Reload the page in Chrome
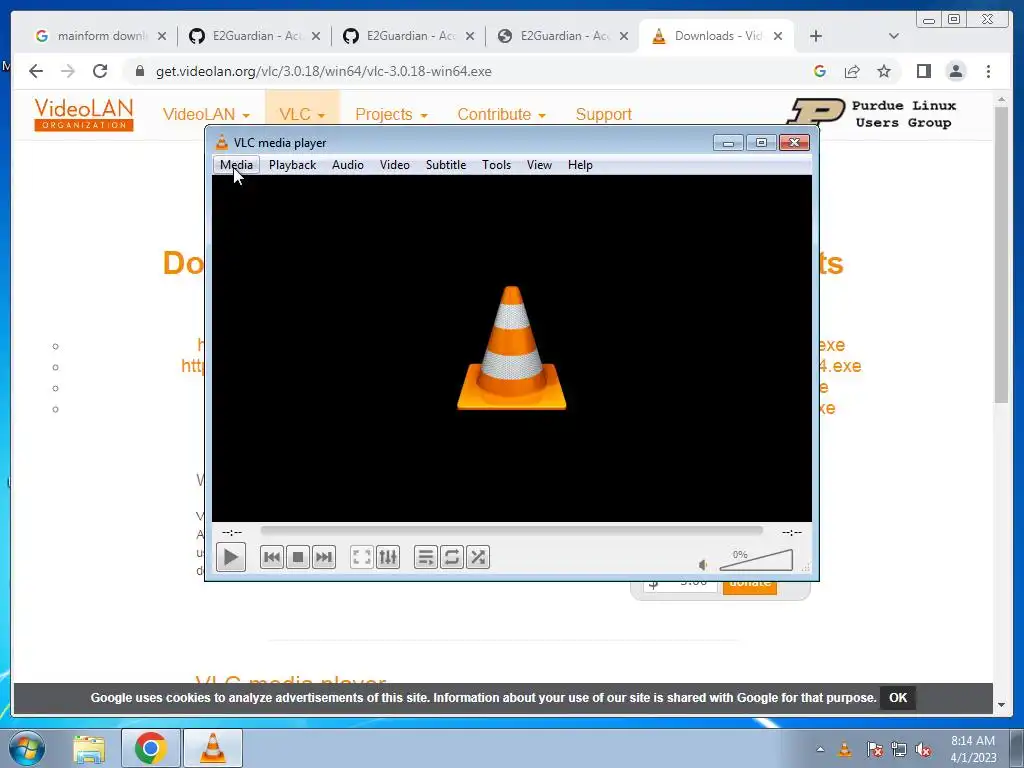Image resolution: width=1024 pixels, height=768 pixels. (100, 71)
